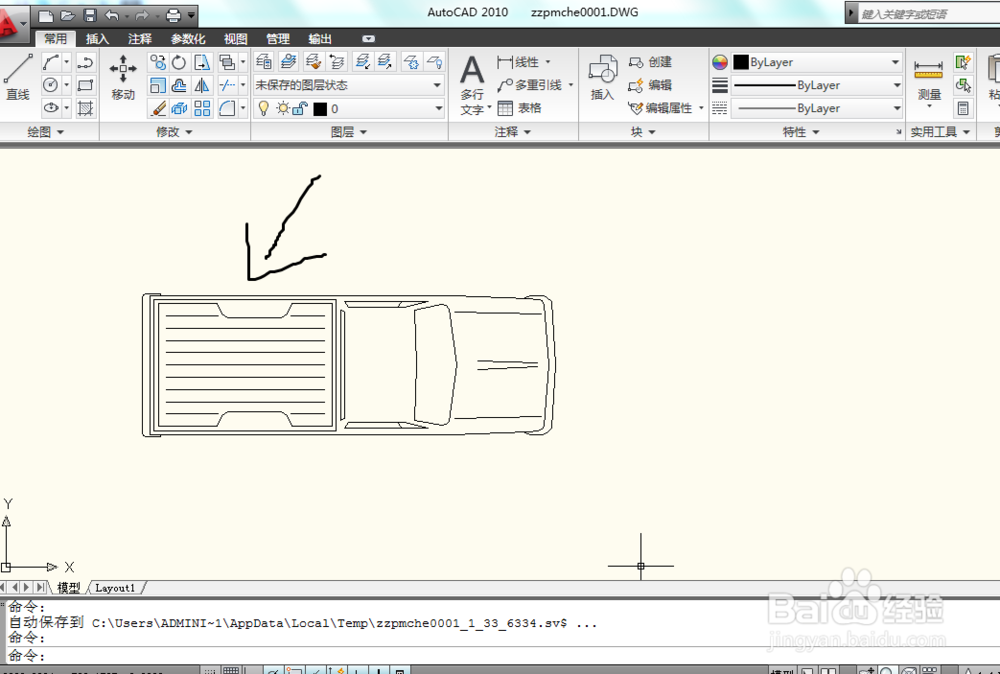The image size is (1000, 674).
Task: Click the keyword search input field
Action: point(928,13)
